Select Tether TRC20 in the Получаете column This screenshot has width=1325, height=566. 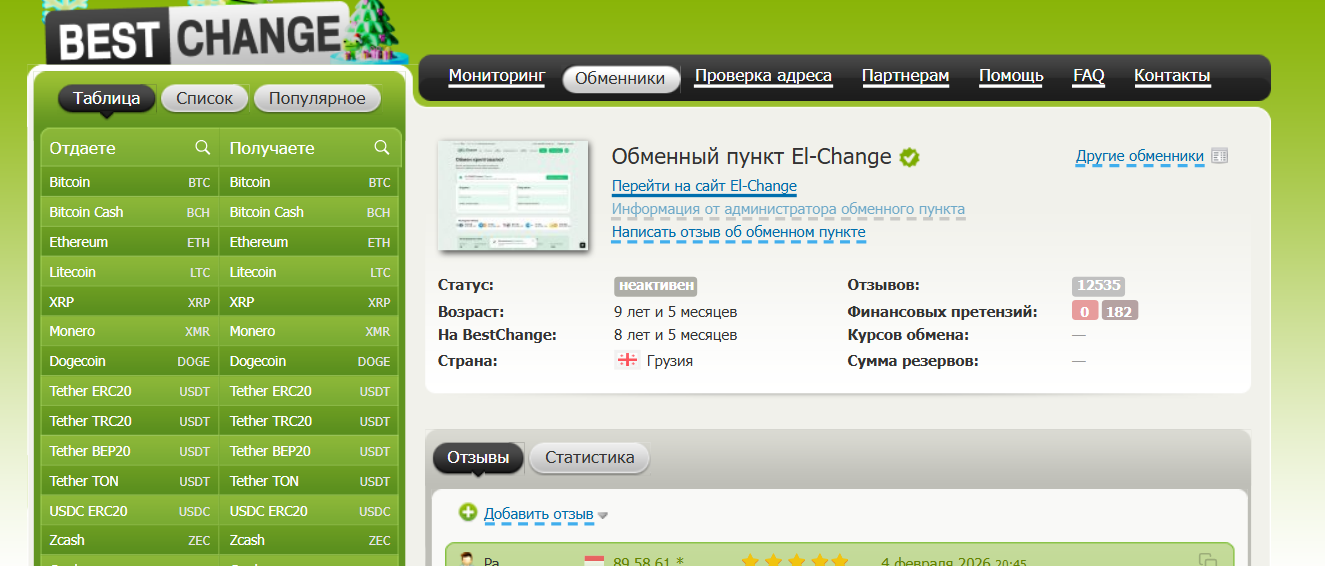(309, 421)
